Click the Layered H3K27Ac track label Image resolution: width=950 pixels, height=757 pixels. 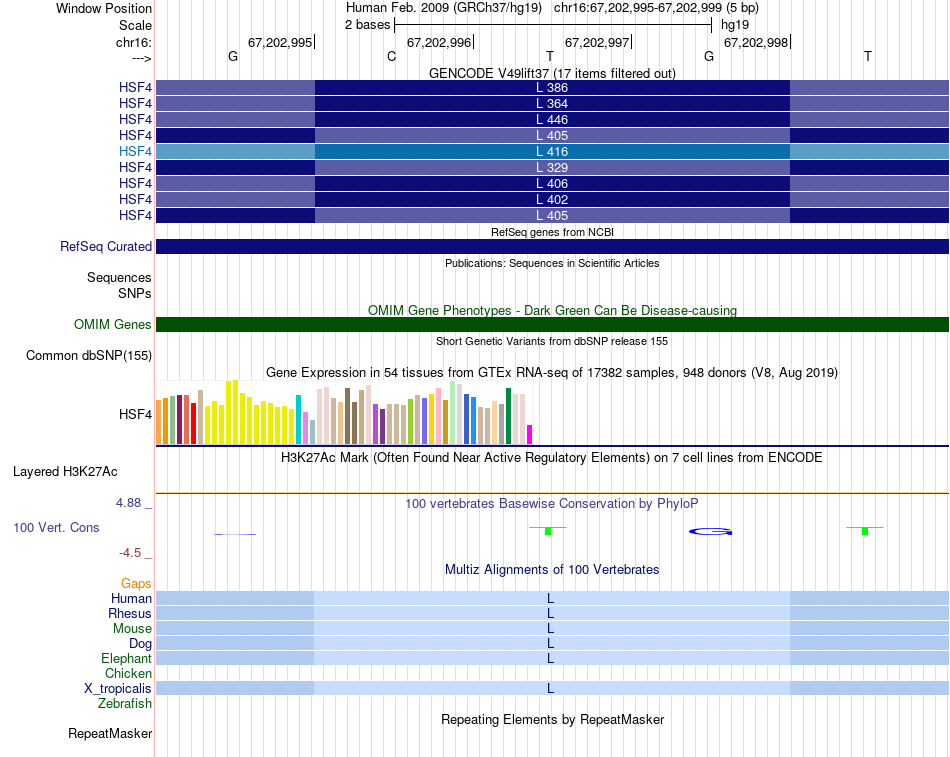pyautogui.click(x=65, y=472)
